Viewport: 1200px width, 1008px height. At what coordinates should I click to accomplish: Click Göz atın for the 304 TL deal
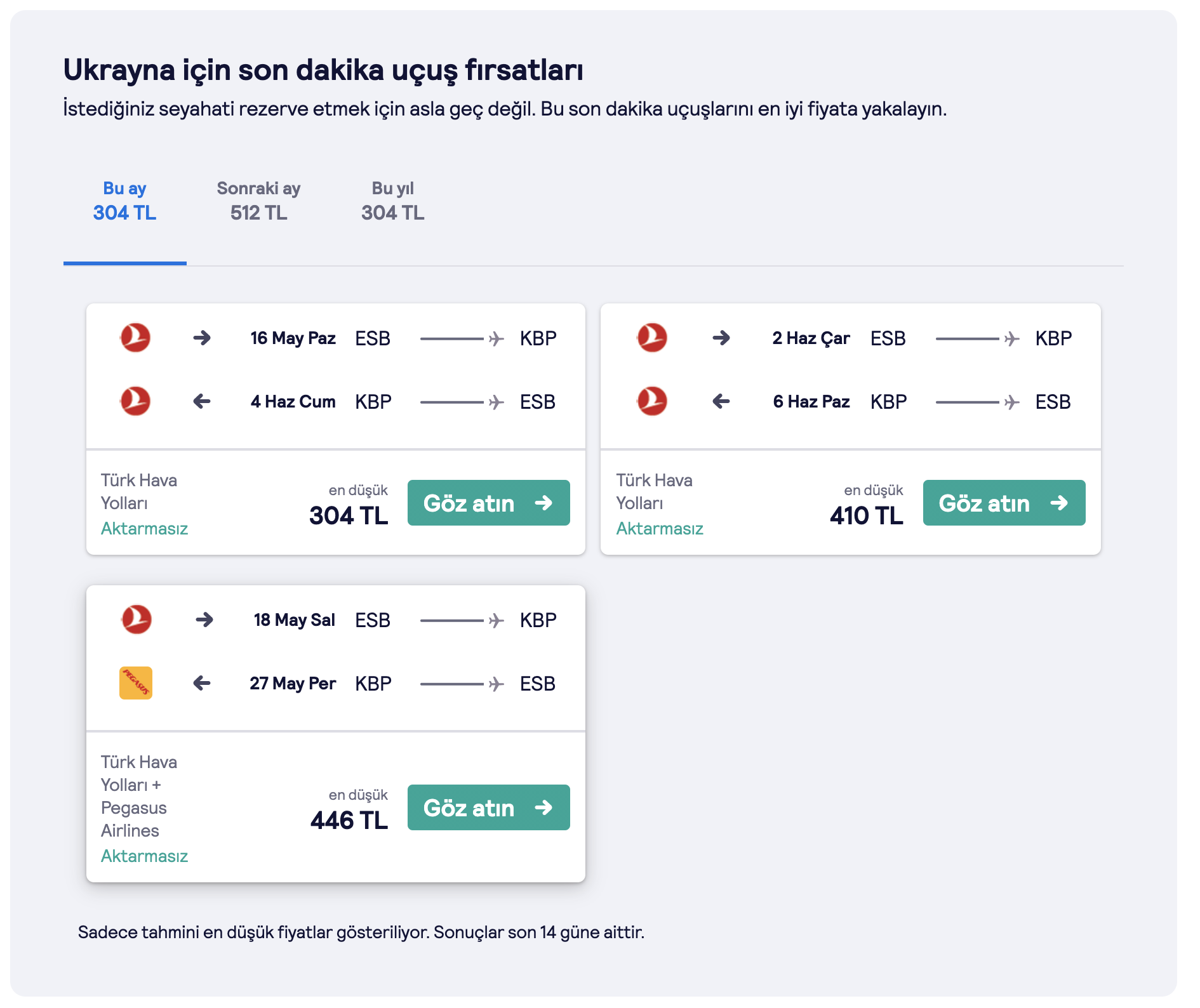489,503
